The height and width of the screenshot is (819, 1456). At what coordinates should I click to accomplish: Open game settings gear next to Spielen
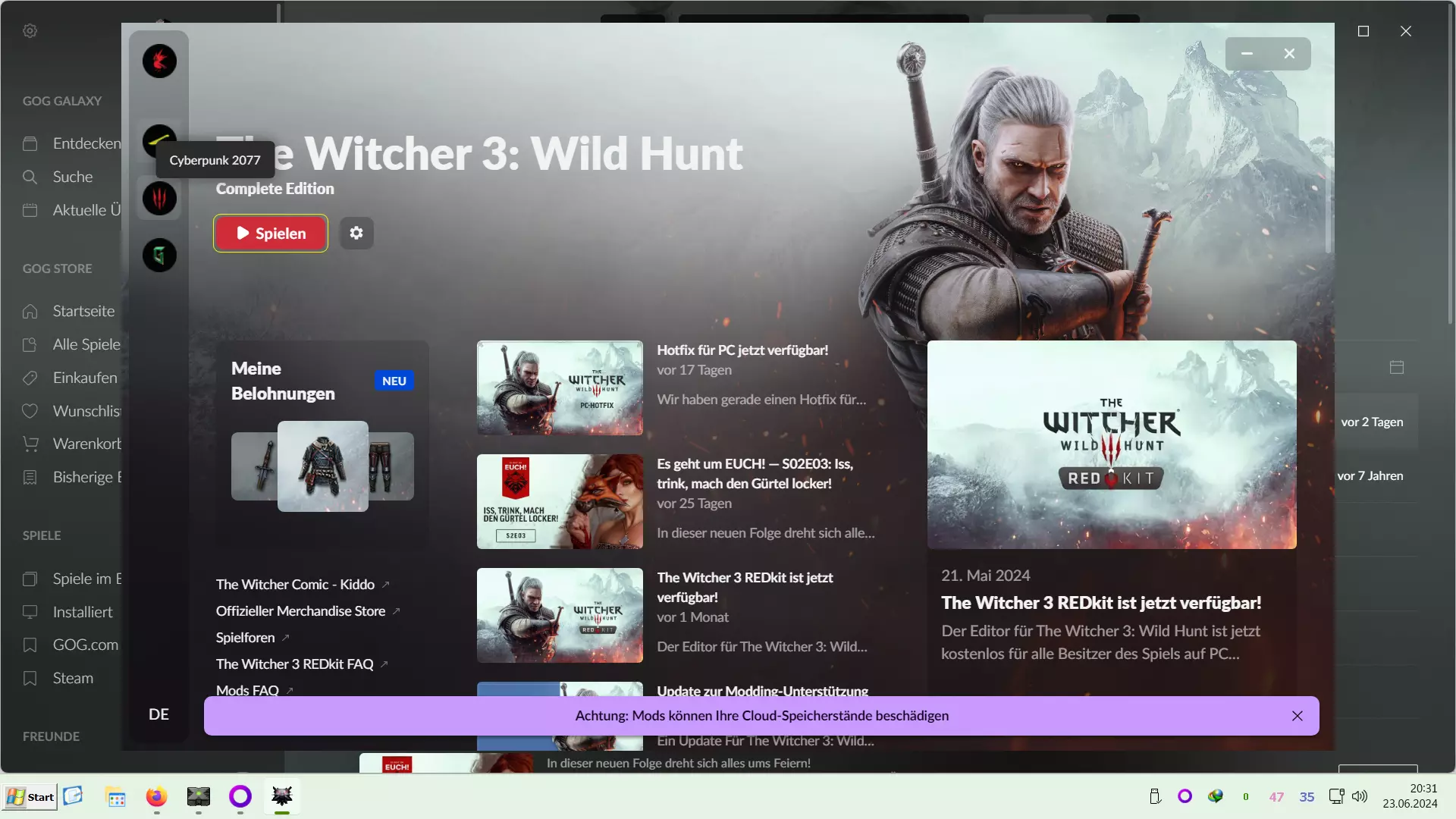(356, 233)
